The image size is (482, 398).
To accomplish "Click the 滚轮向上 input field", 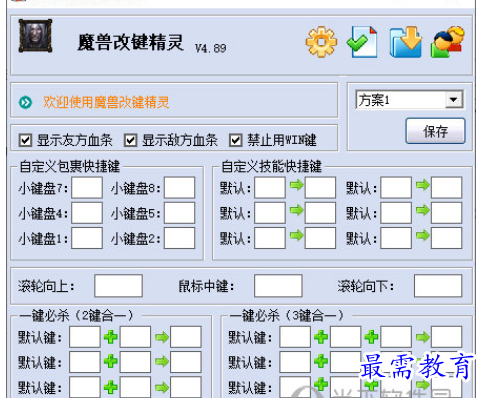I will (118, 286).
